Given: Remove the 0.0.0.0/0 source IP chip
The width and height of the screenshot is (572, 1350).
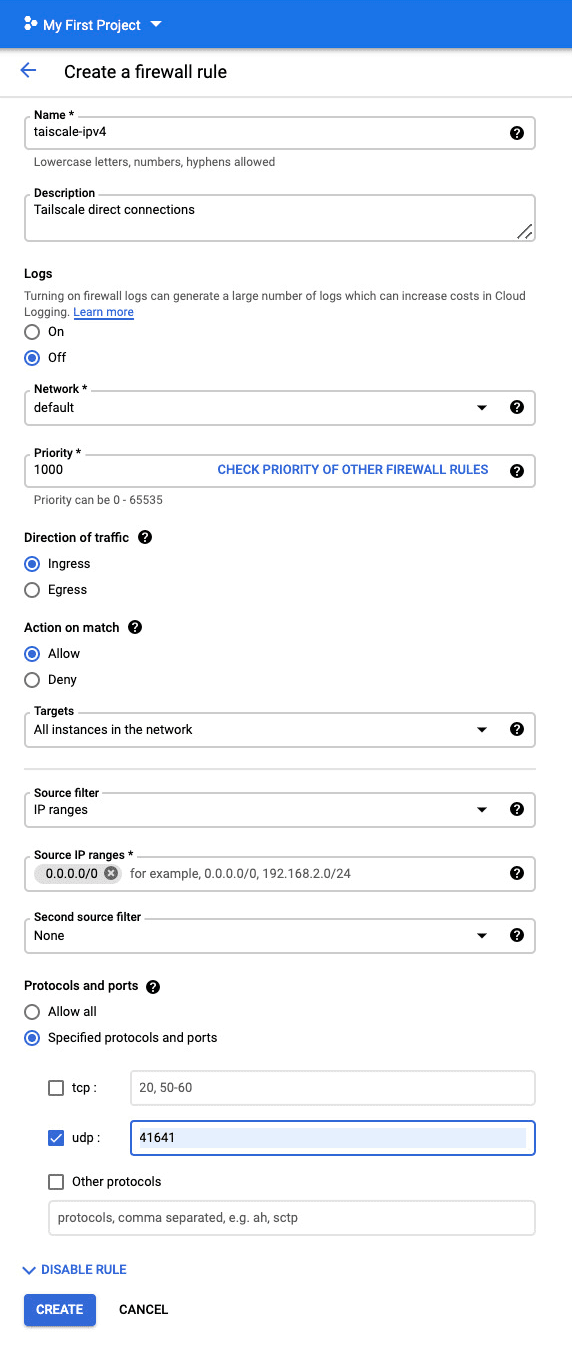Looking at the screenshot, I should click(x=111, y=873).
